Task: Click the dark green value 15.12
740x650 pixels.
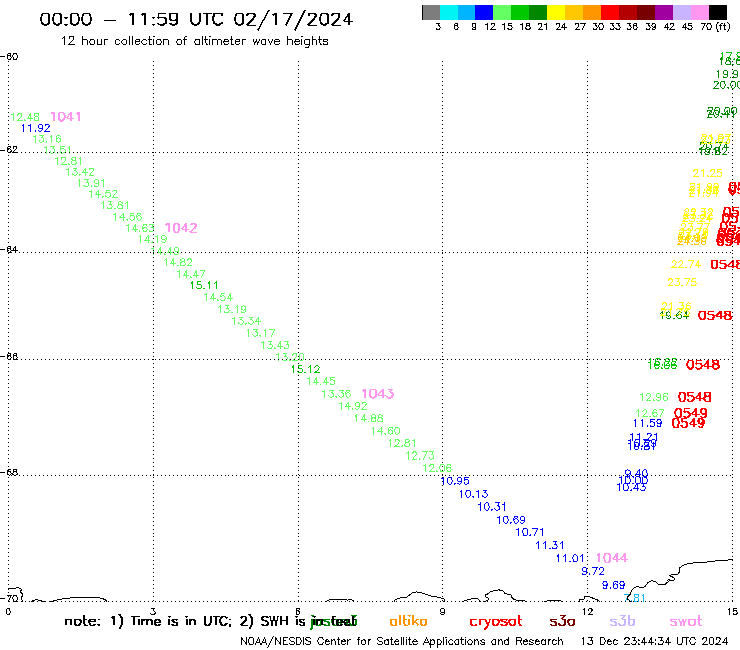Action: tap(305, 369)
